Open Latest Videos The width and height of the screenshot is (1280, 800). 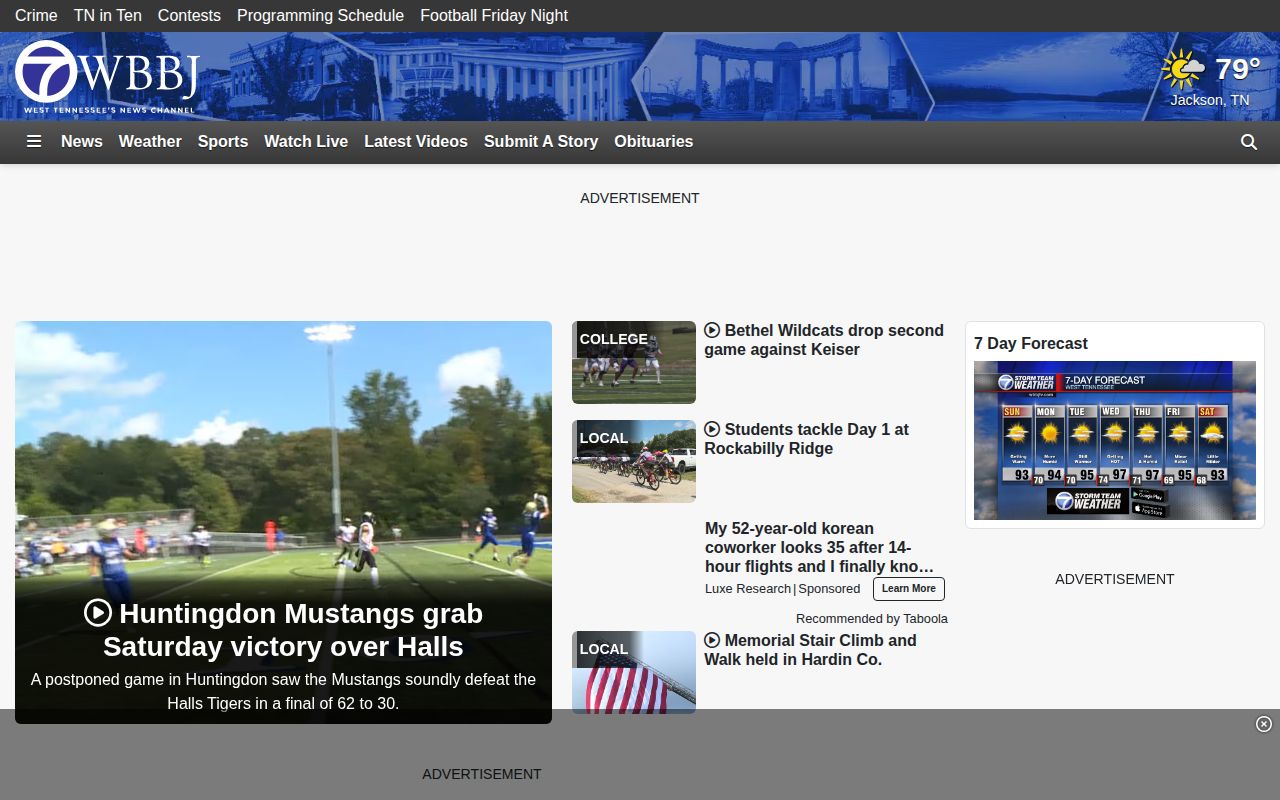(x=416, y=142)
